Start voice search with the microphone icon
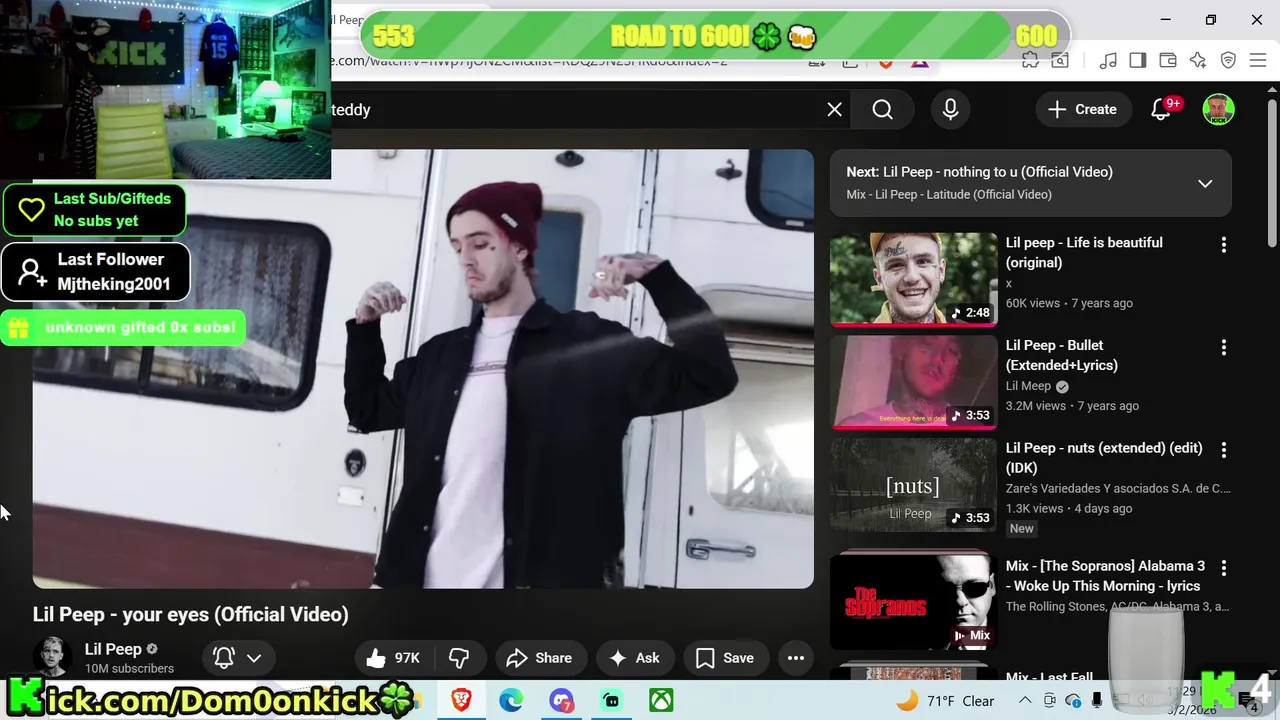This screenshot has height=720, width=1280. point(951,110)
